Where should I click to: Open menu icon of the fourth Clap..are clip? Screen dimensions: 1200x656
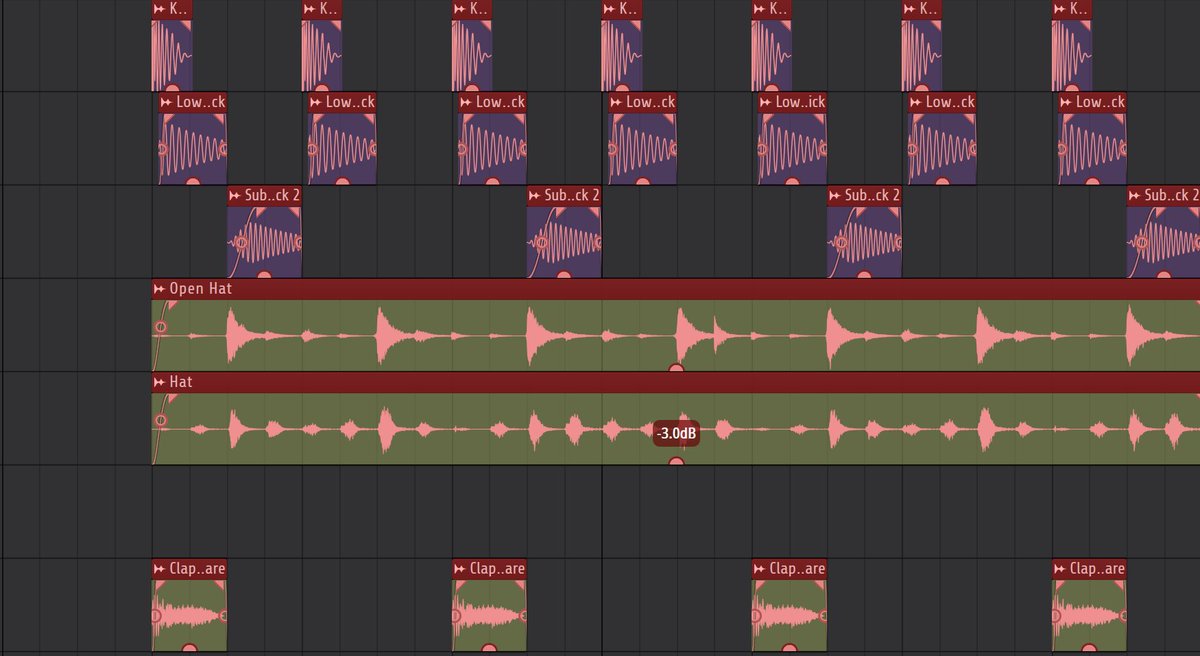coord(1060,569)
